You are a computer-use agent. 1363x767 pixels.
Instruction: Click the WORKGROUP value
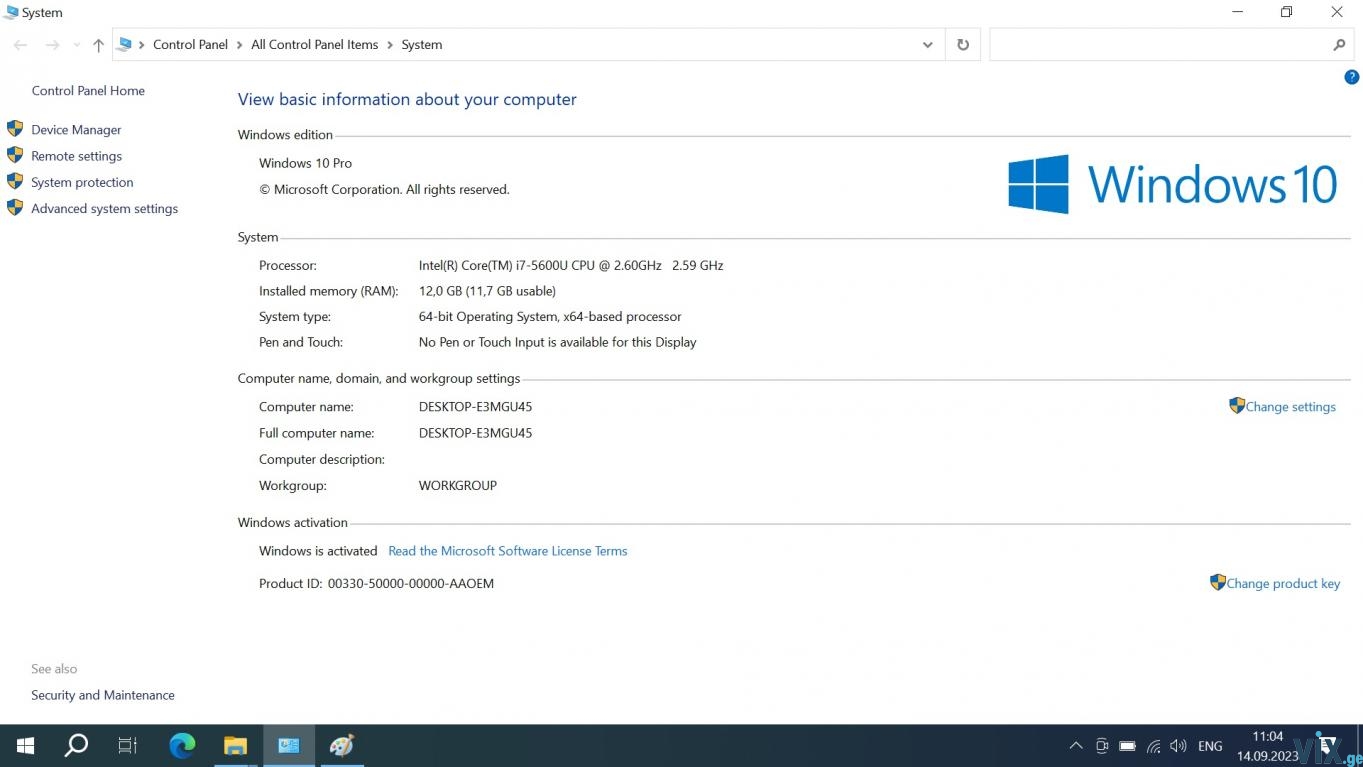[458, 485]
